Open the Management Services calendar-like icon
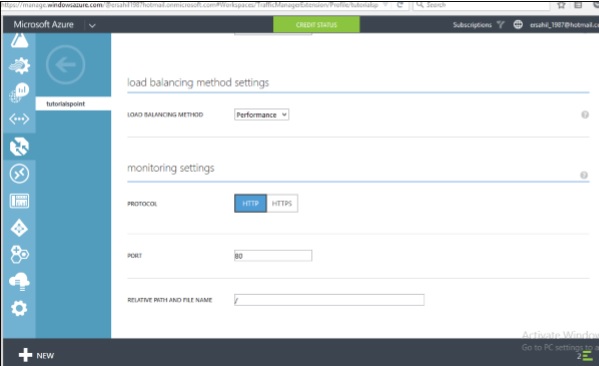The width and height of the screenshot is (599, 366). click(x=19, y=201)
